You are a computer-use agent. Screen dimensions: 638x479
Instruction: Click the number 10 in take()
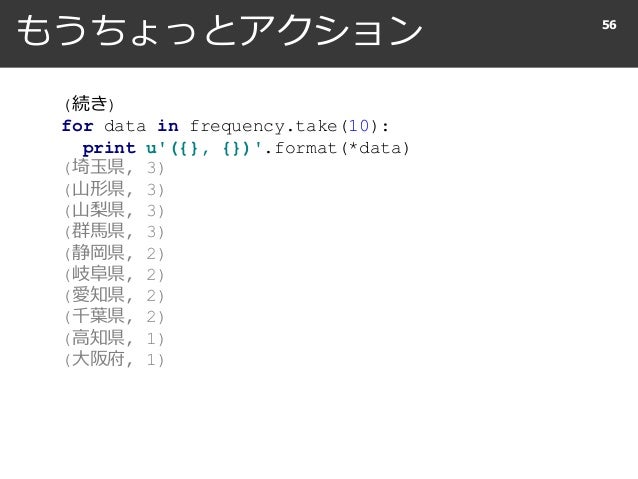tap(358, 126)
